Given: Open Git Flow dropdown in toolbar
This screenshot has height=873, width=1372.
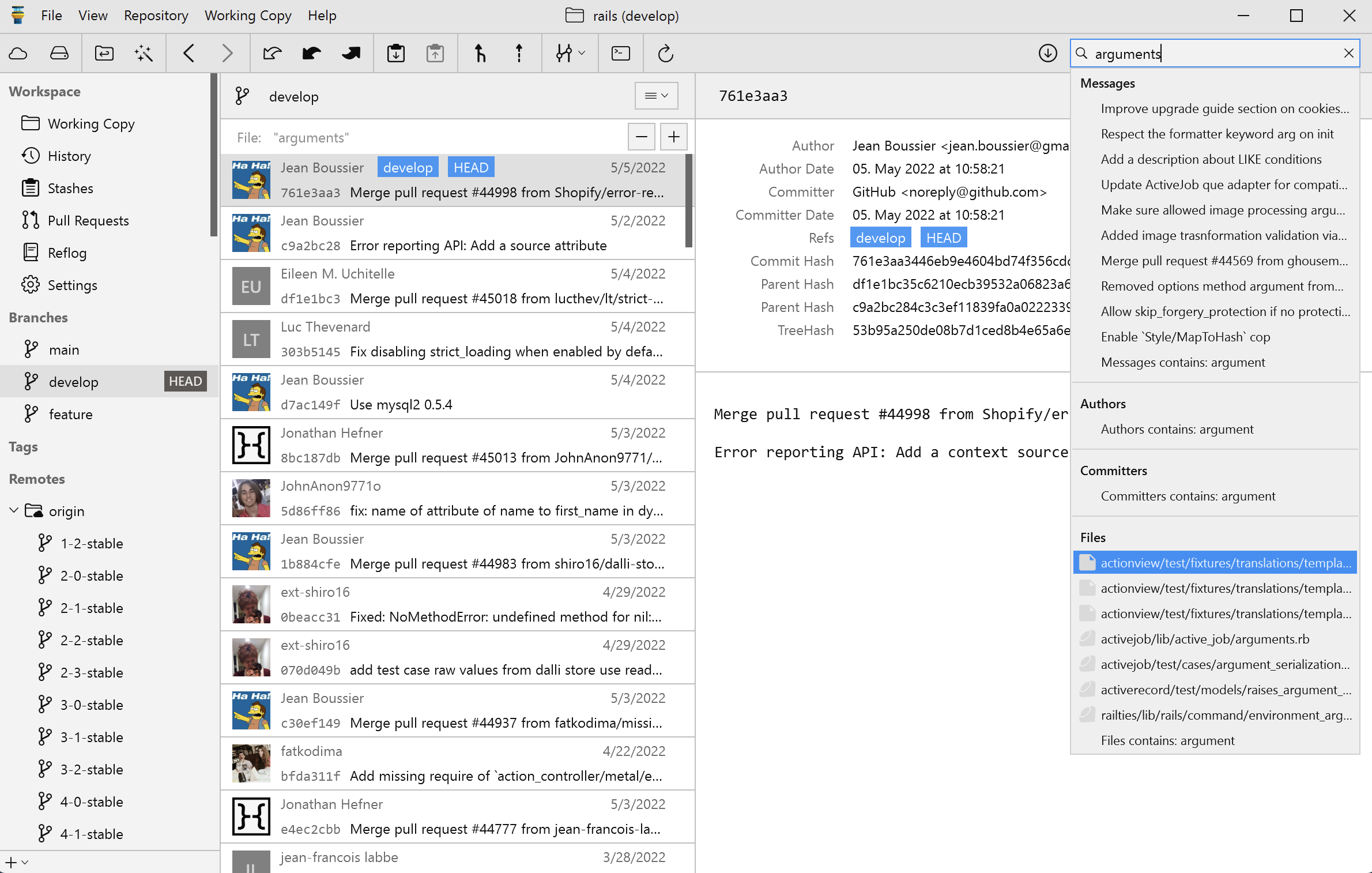Looking at the screenshot, I should point(570,54).
